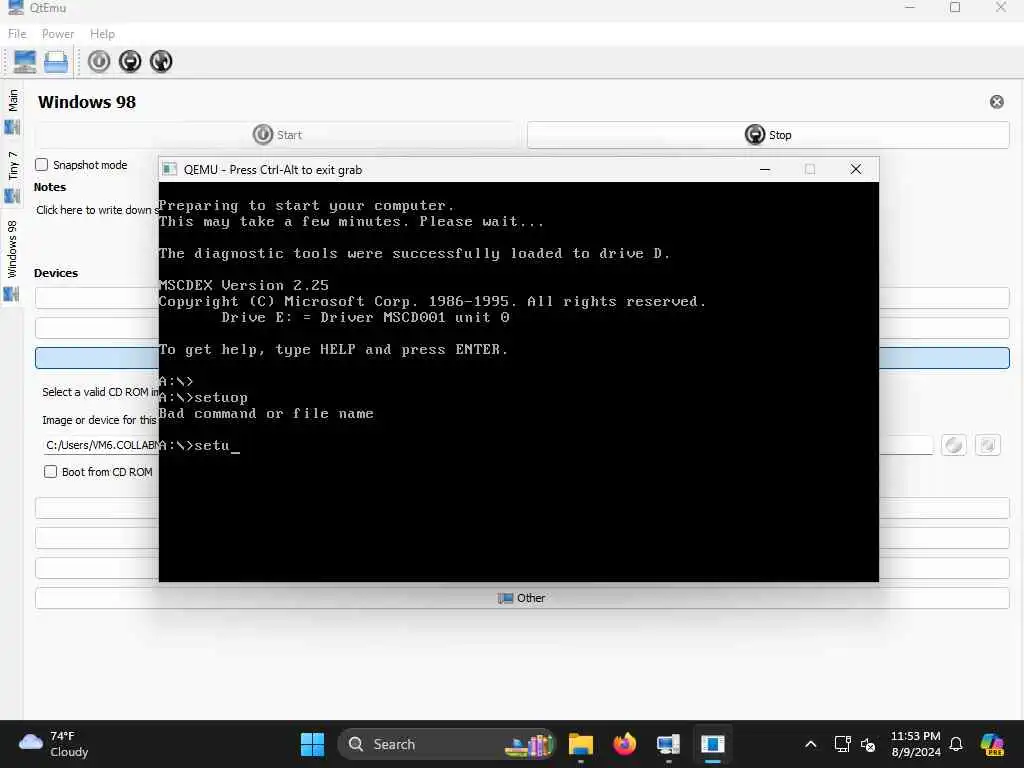Open the network tray icon
Image resolution: width=1024 pixels, height=768 pixels.
[x=842, y=744]
